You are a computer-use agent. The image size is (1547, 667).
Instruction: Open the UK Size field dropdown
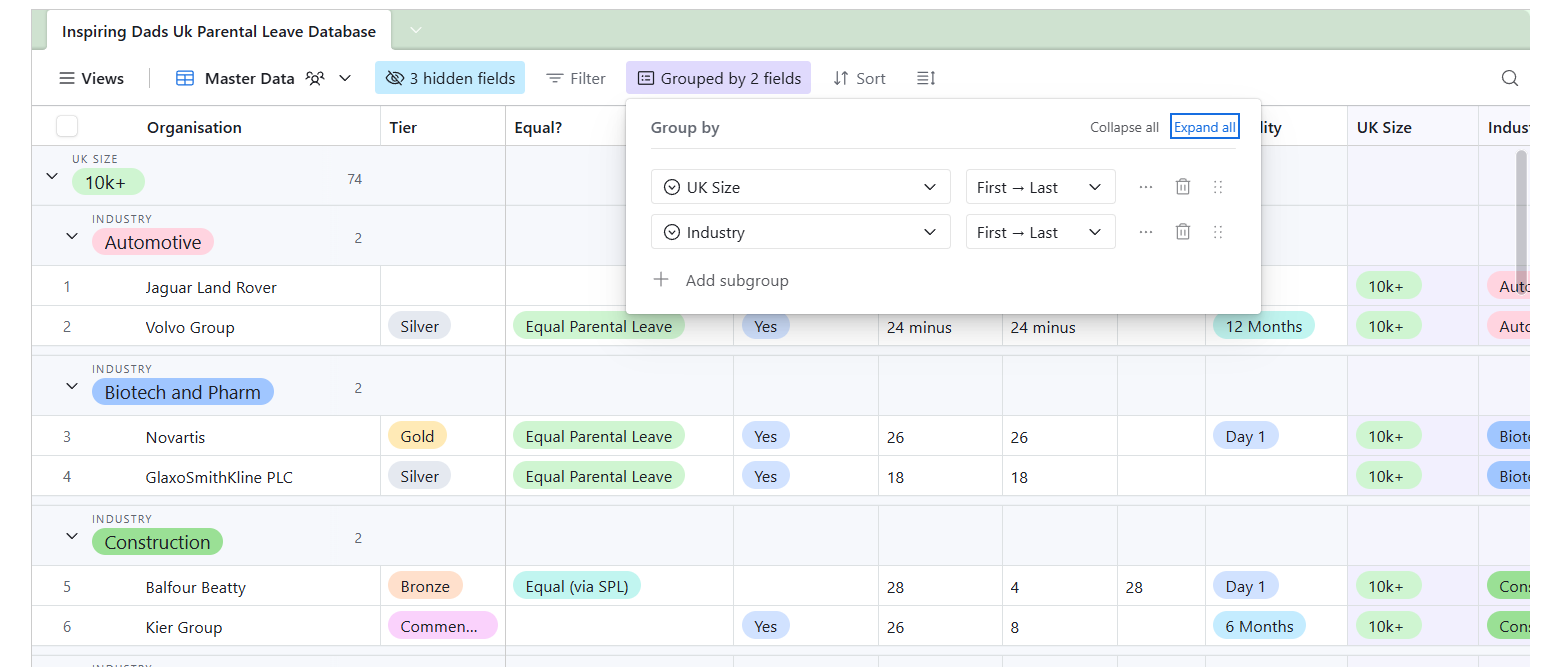point(800,187)
